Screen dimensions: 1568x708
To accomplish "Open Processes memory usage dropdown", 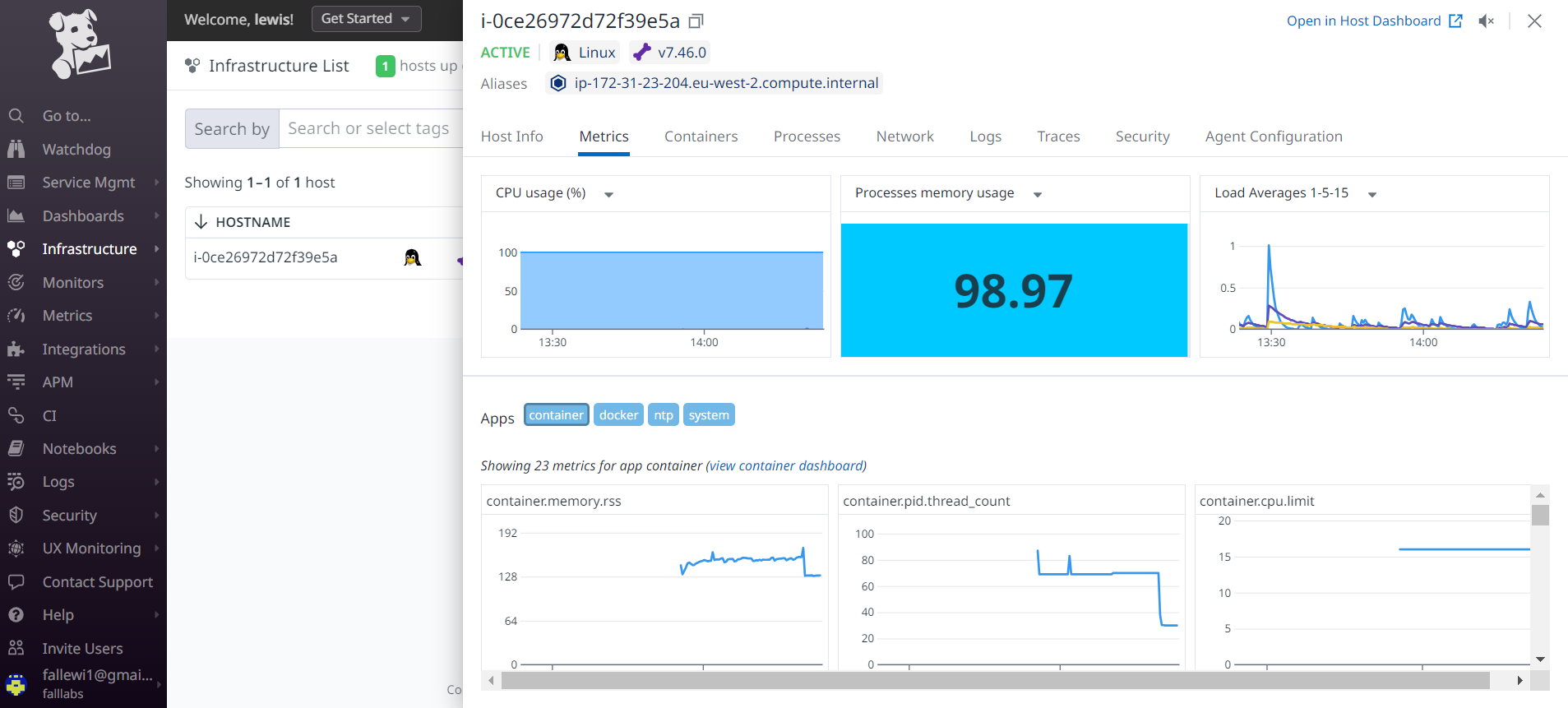I will click(1038, 195).
